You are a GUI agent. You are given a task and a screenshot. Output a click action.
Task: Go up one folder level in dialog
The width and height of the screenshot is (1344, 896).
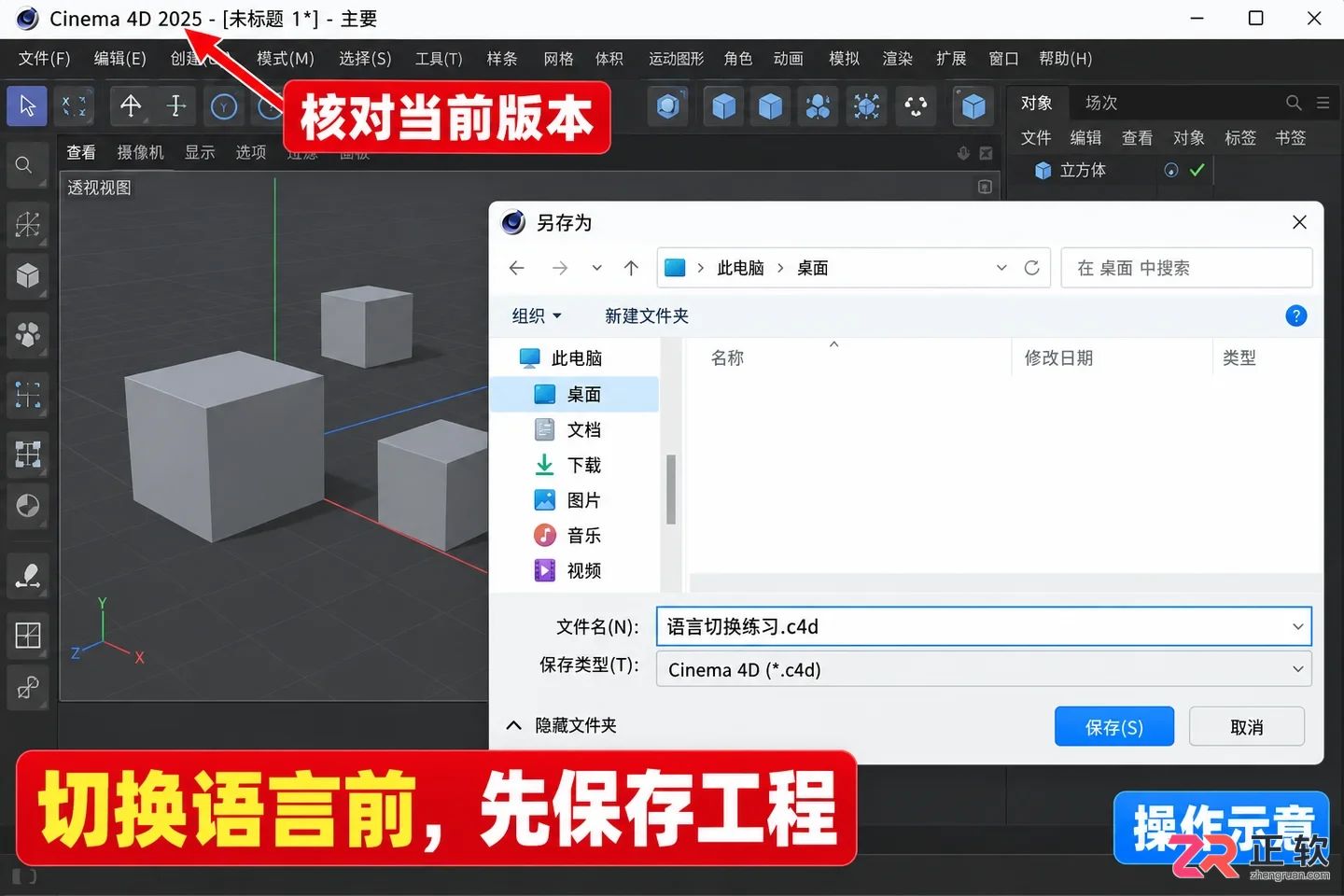tap(631, 268)
